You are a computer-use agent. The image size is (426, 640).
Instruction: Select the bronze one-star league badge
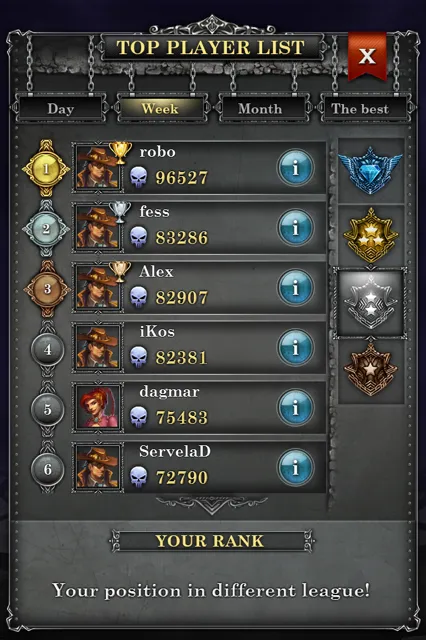pos(371,370)
